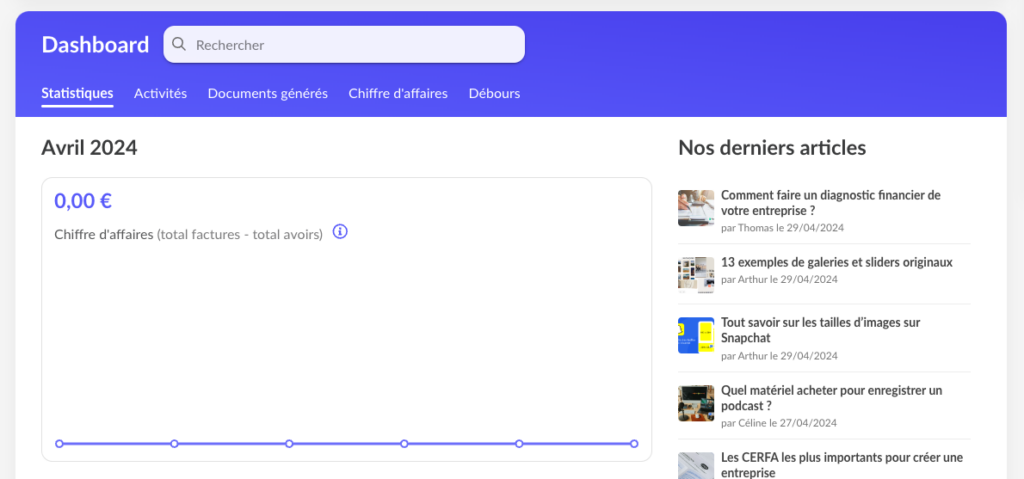Click the CERFA article thumbnail
1024x479 pixels.
[x=696, y=465]
